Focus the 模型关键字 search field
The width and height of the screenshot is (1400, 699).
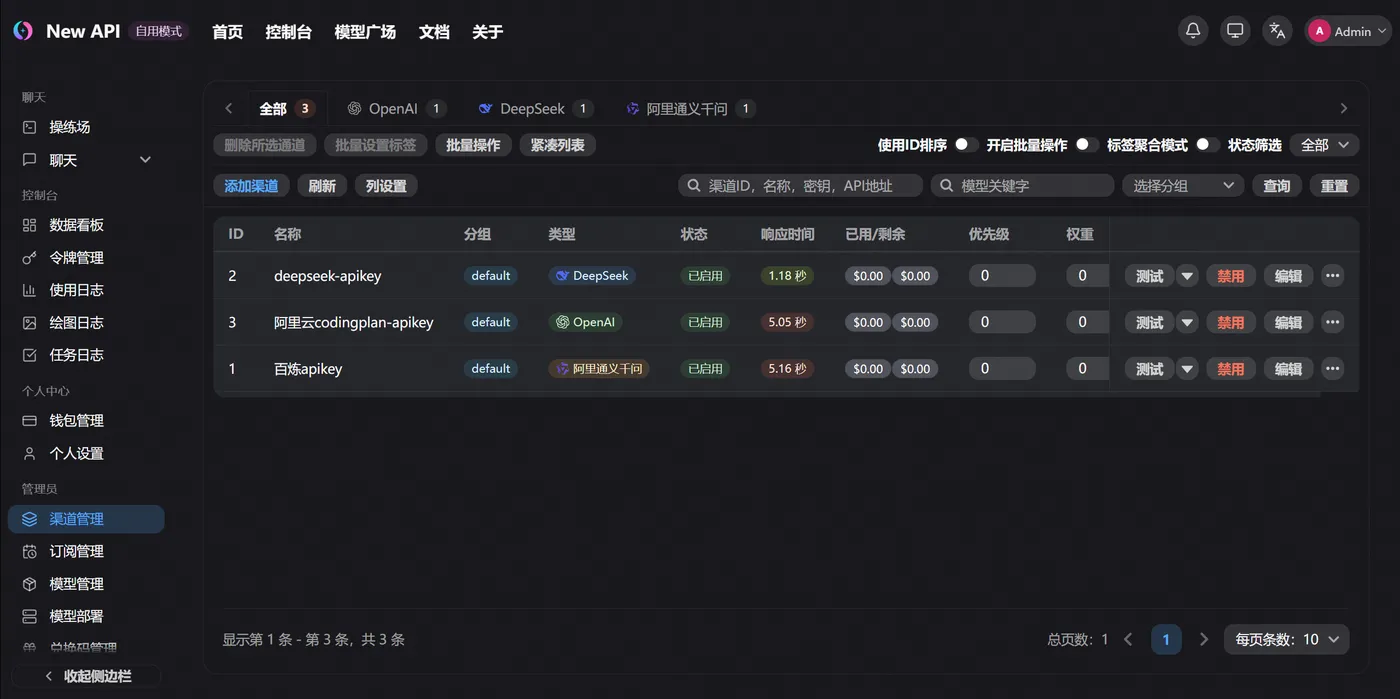[1022, 185]
